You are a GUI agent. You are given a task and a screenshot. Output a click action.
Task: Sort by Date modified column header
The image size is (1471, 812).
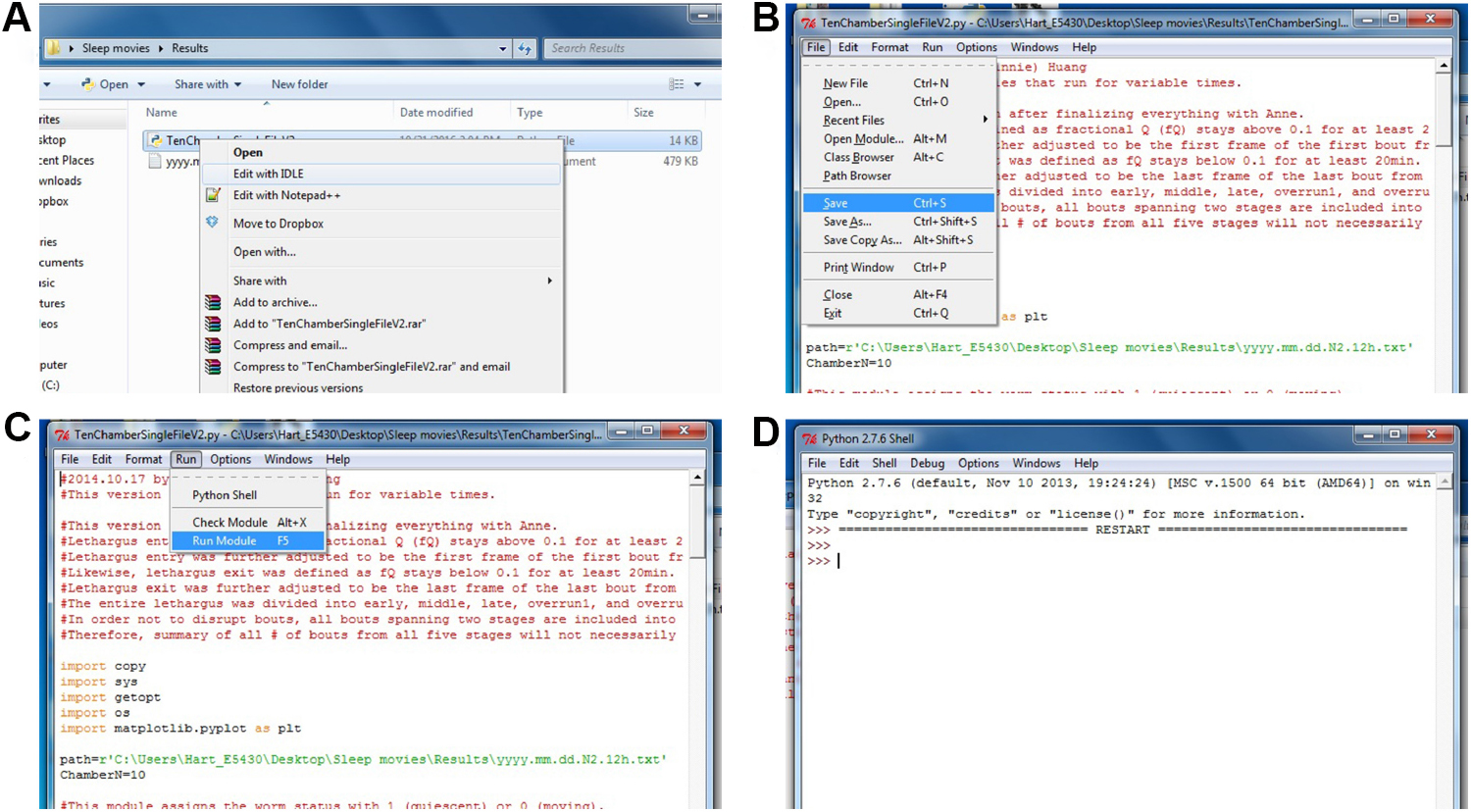pos(436,113)
